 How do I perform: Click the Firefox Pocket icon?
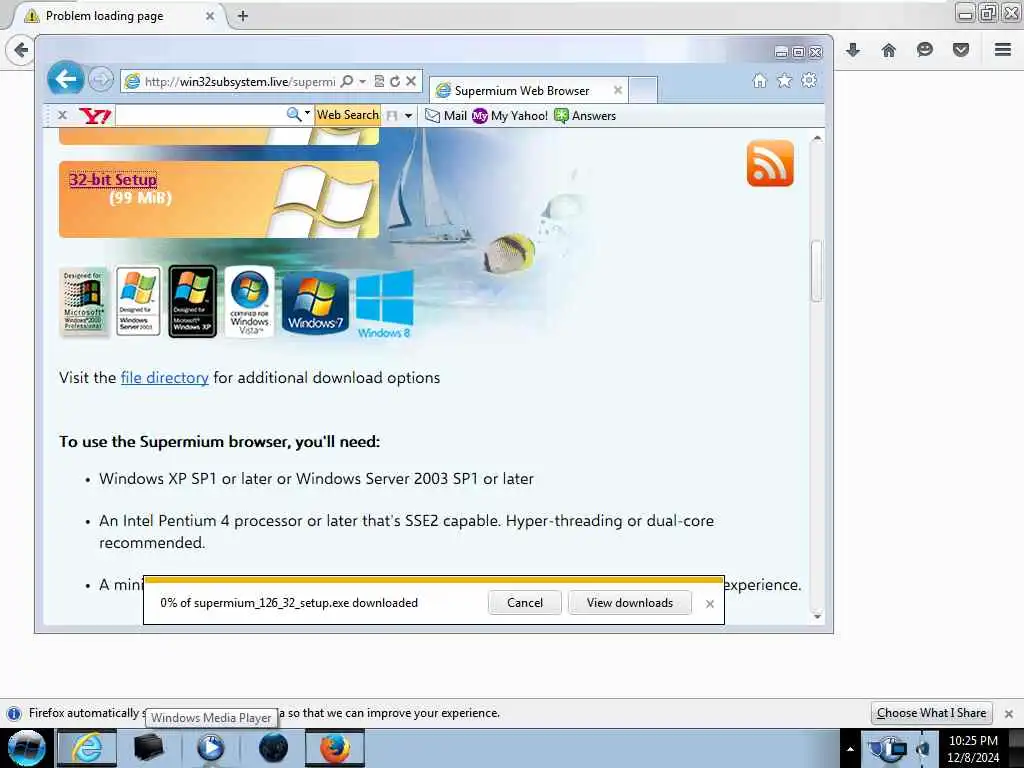coord(961,50)
